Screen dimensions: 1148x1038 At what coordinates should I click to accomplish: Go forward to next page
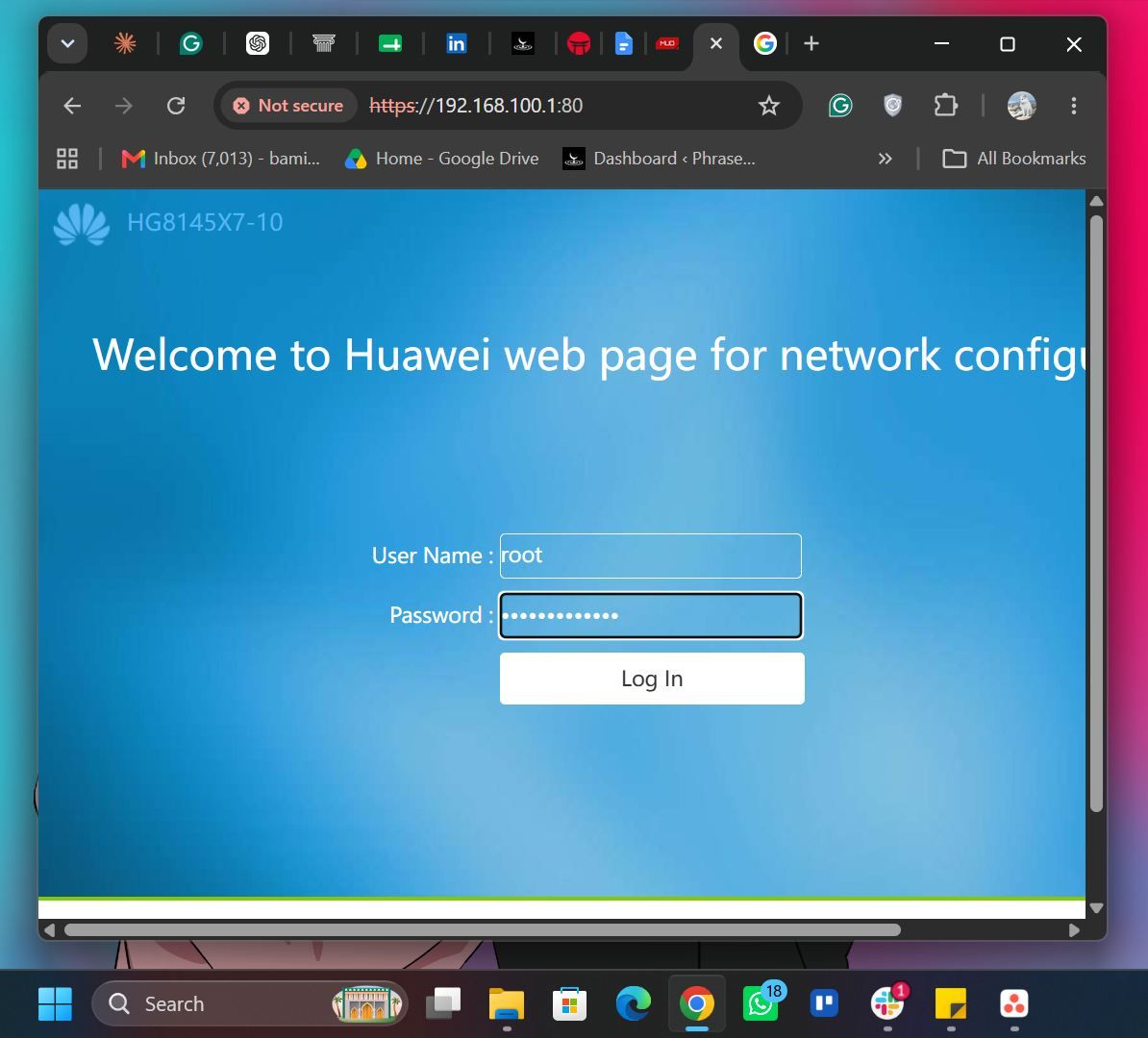124,106
